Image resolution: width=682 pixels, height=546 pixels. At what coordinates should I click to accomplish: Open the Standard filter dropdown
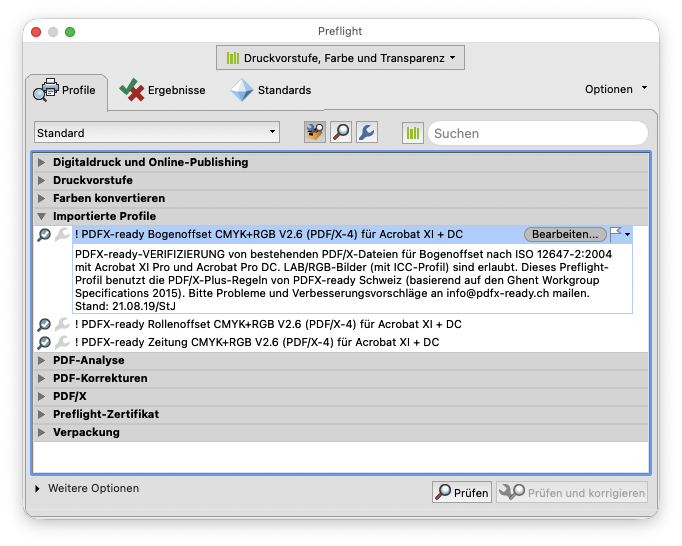[x=157, y=132]
